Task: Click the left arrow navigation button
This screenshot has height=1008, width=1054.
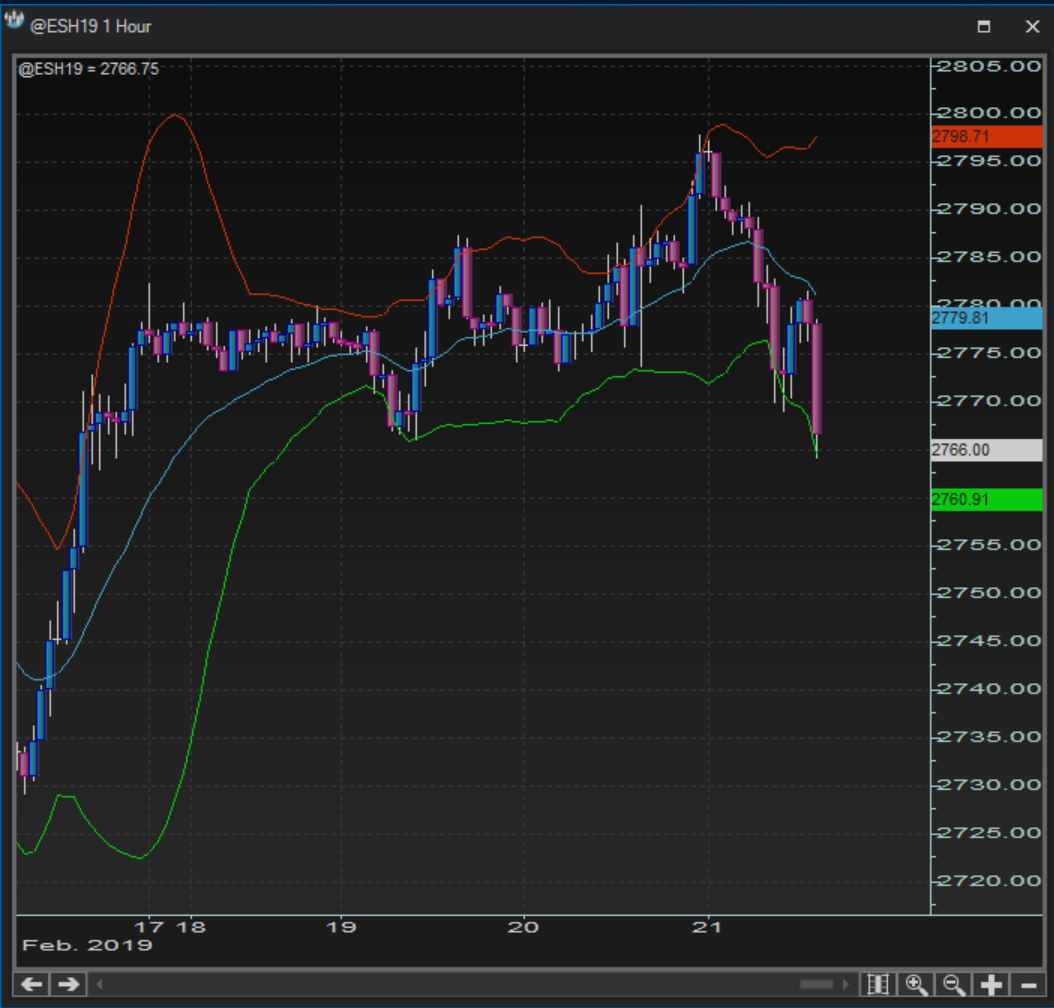Action: [x=32, y=984]
